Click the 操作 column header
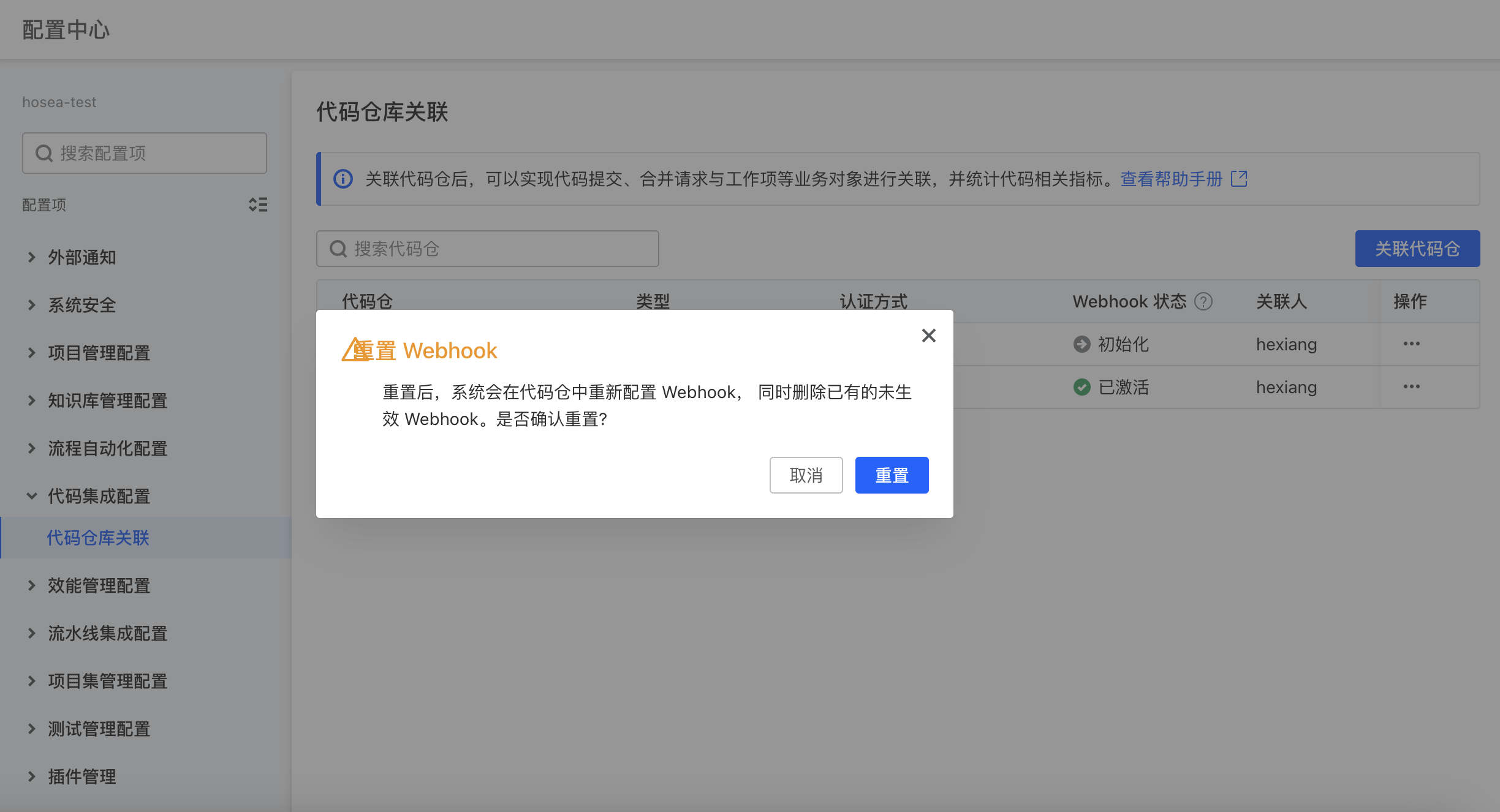Image resolution: width=1500 pixels, height=812 pixels. (x=1410, y=301)
